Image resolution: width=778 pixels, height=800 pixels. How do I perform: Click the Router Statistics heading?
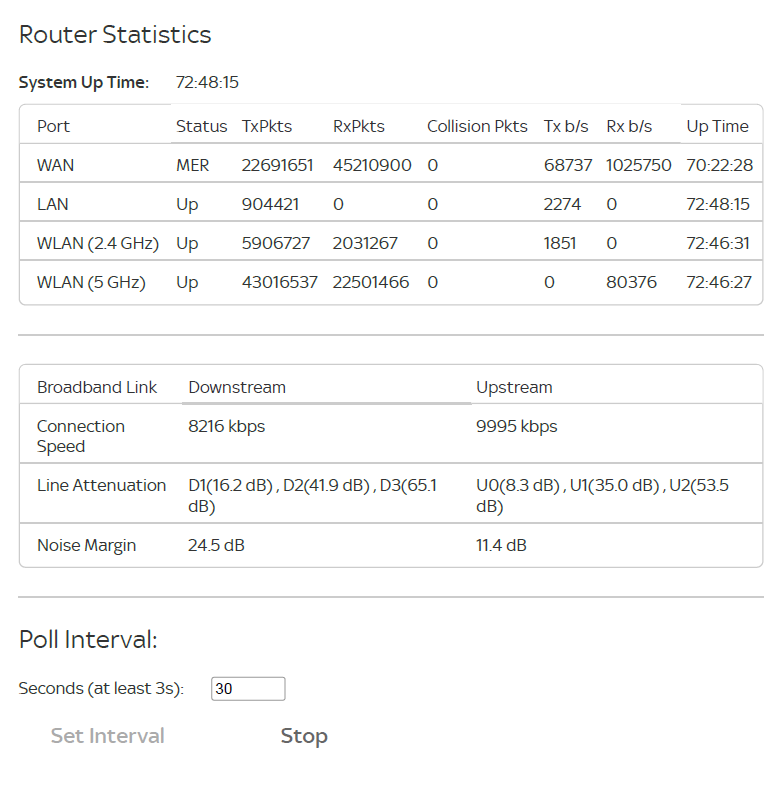tap(115, 34)
